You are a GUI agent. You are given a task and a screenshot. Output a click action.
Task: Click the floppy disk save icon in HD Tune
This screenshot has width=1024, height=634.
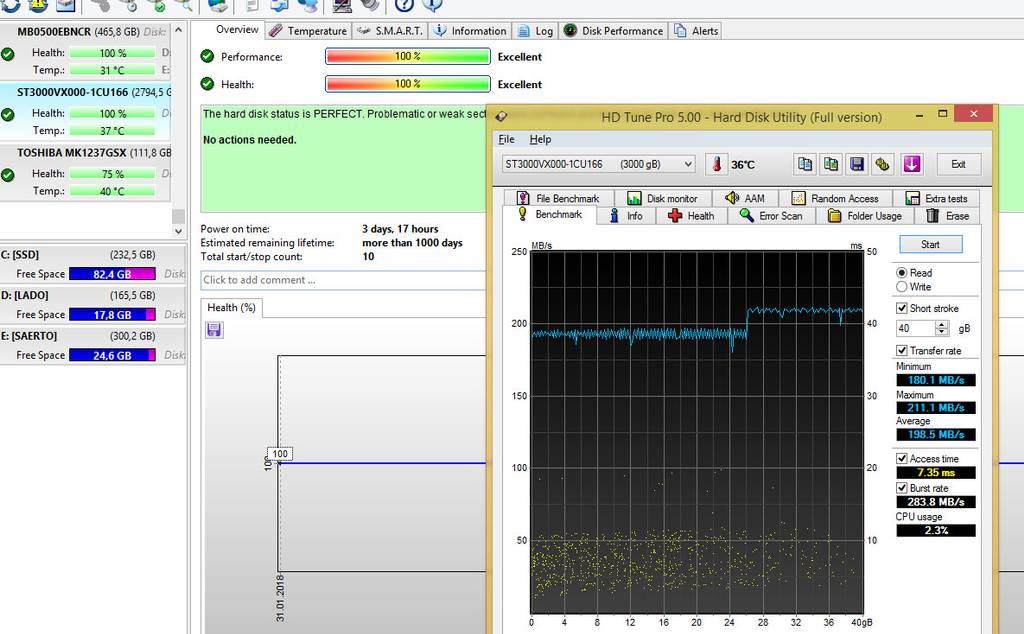[857, 164]
